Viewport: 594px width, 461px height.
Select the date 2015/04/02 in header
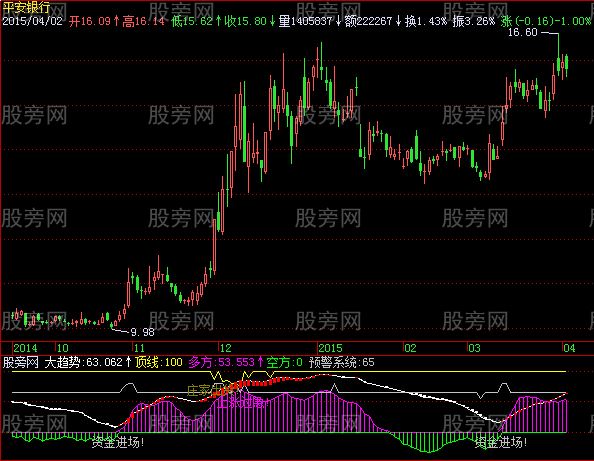coord(32,21)
